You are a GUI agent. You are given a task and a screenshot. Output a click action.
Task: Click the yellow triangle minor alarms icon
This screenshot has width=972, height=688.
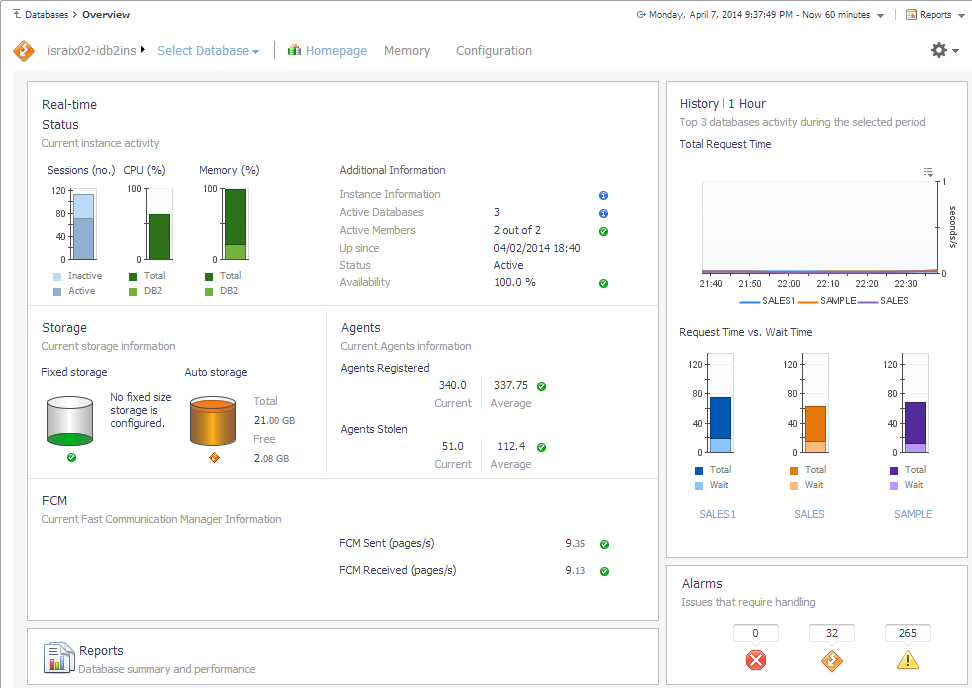[907, 660]
